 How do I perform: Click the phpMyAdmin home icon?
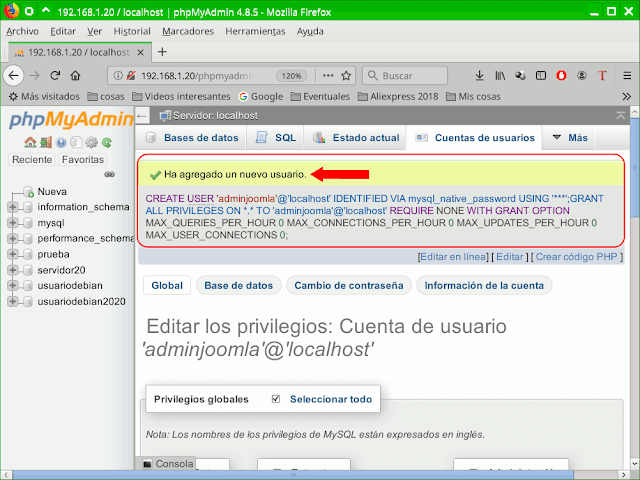[x=30, y=142]
